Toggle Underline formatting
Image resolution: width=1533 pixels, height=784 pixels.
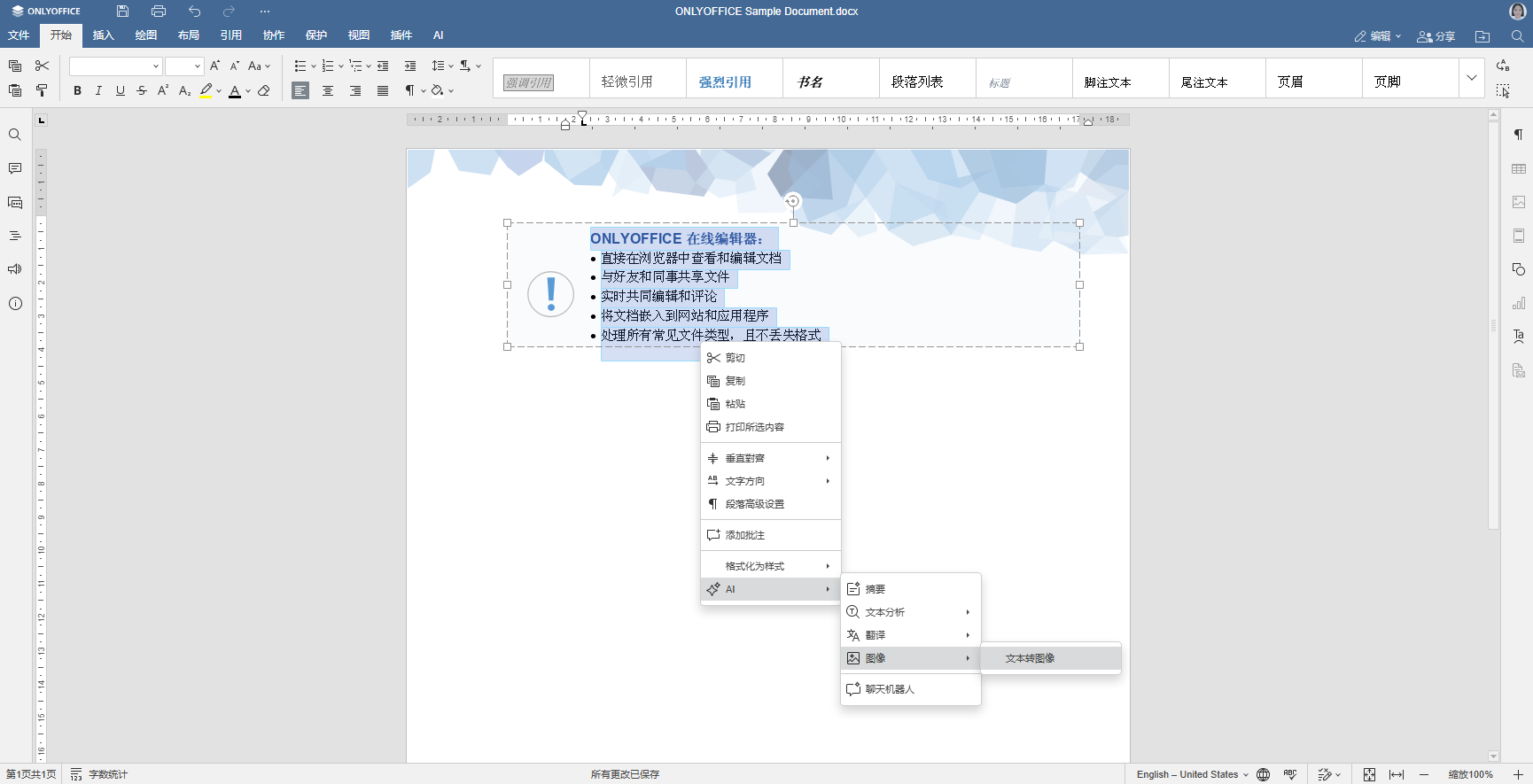(121, 90)
